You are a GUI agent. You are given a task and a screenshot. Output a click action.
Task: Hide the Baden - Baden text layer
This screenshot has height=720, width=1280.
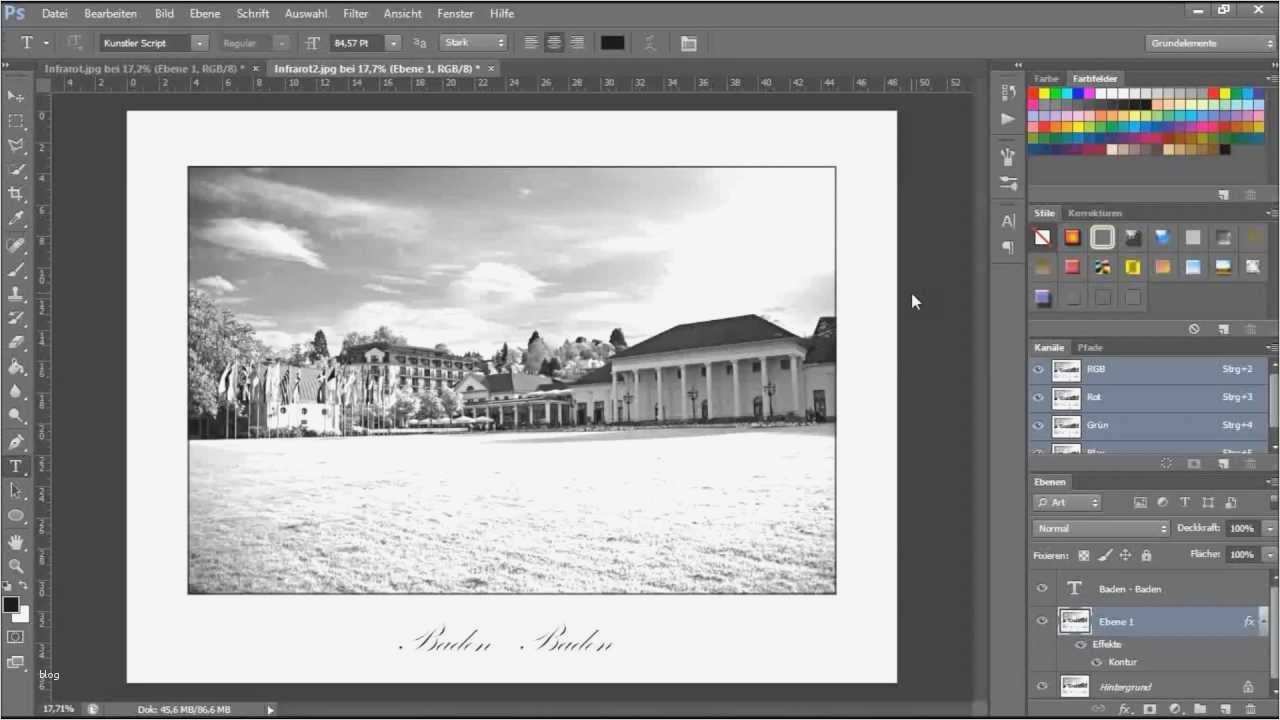pos(1042,589)
